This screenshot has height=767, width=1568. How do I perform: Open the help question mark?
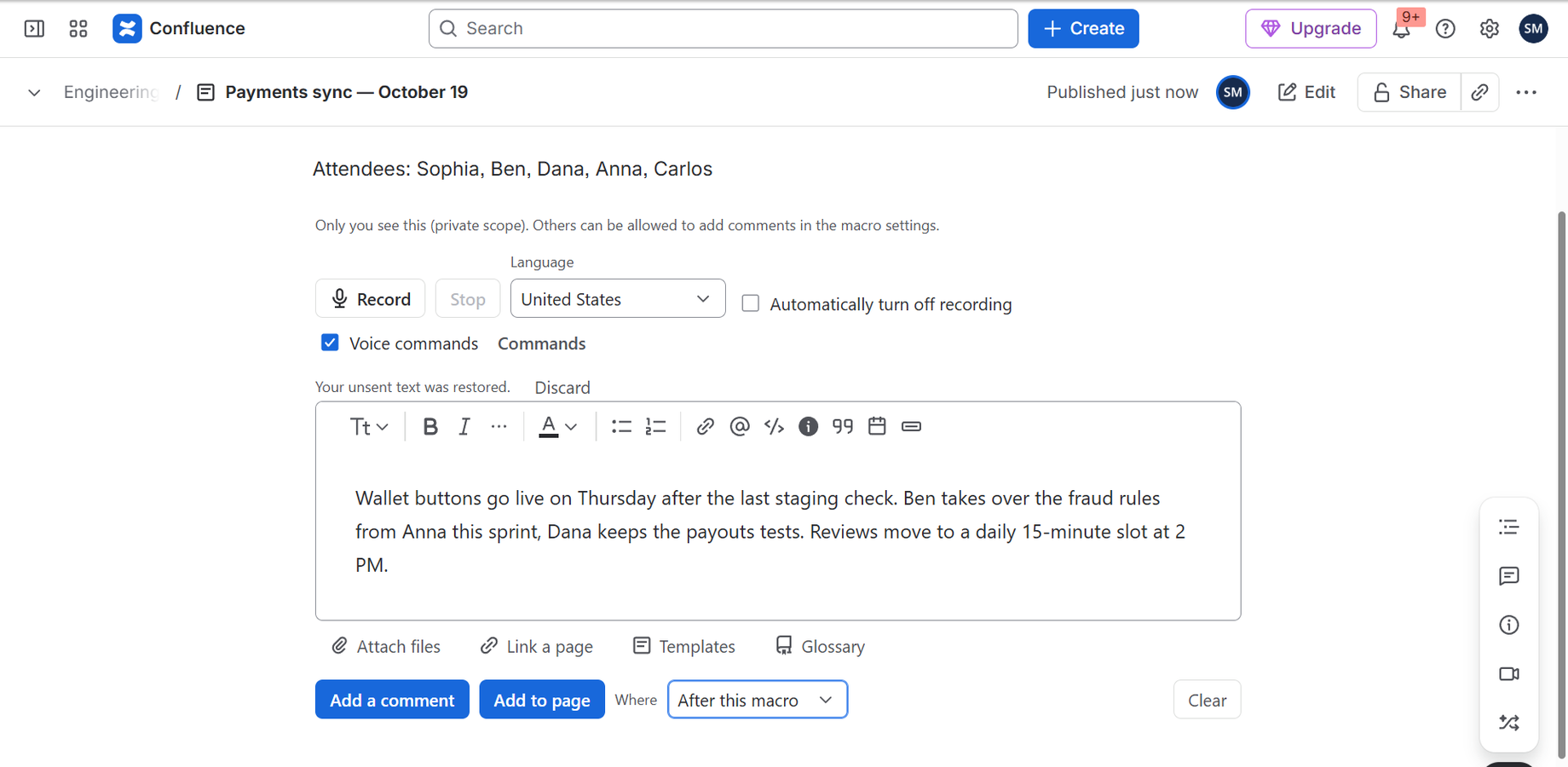coord(1445,29)
